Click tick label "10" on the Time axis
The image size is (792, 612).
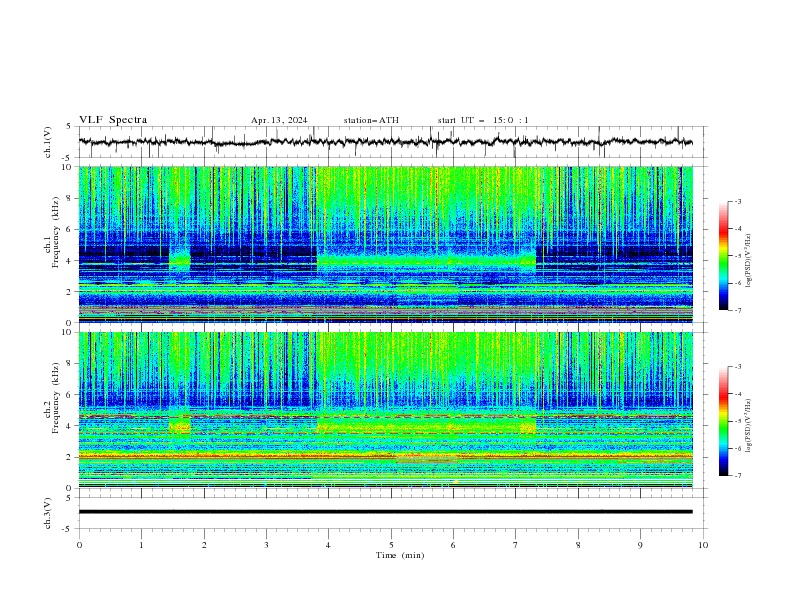pyautogui.click(x=703, y=545)
